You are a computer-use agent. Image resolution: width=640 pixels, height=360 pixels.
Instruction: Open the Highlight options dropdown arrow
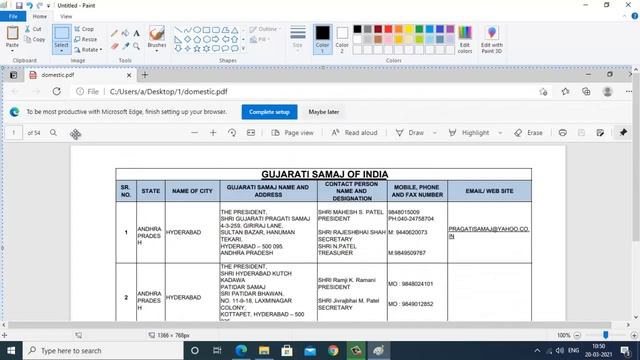pos(500,133)
